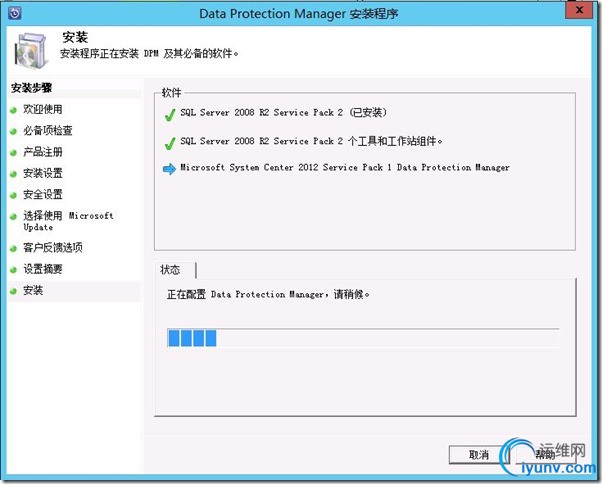Image resolution: width=602 pixels, height=484 pixels.
Task: Click green bullet beside 安装设置 step
Action: coord(13,174)
